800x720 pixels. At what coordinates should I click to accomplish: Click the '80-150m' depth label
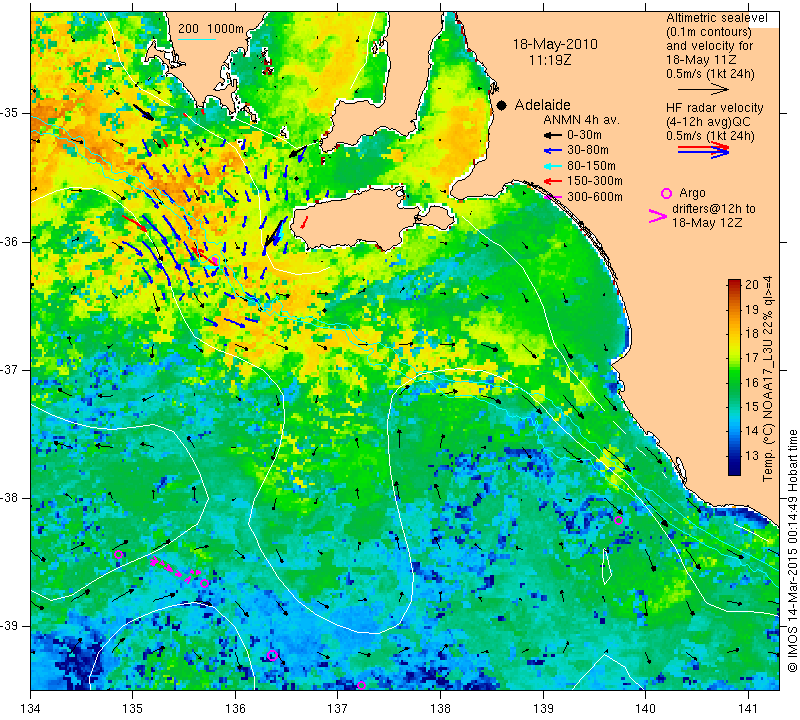pos(591,166)
